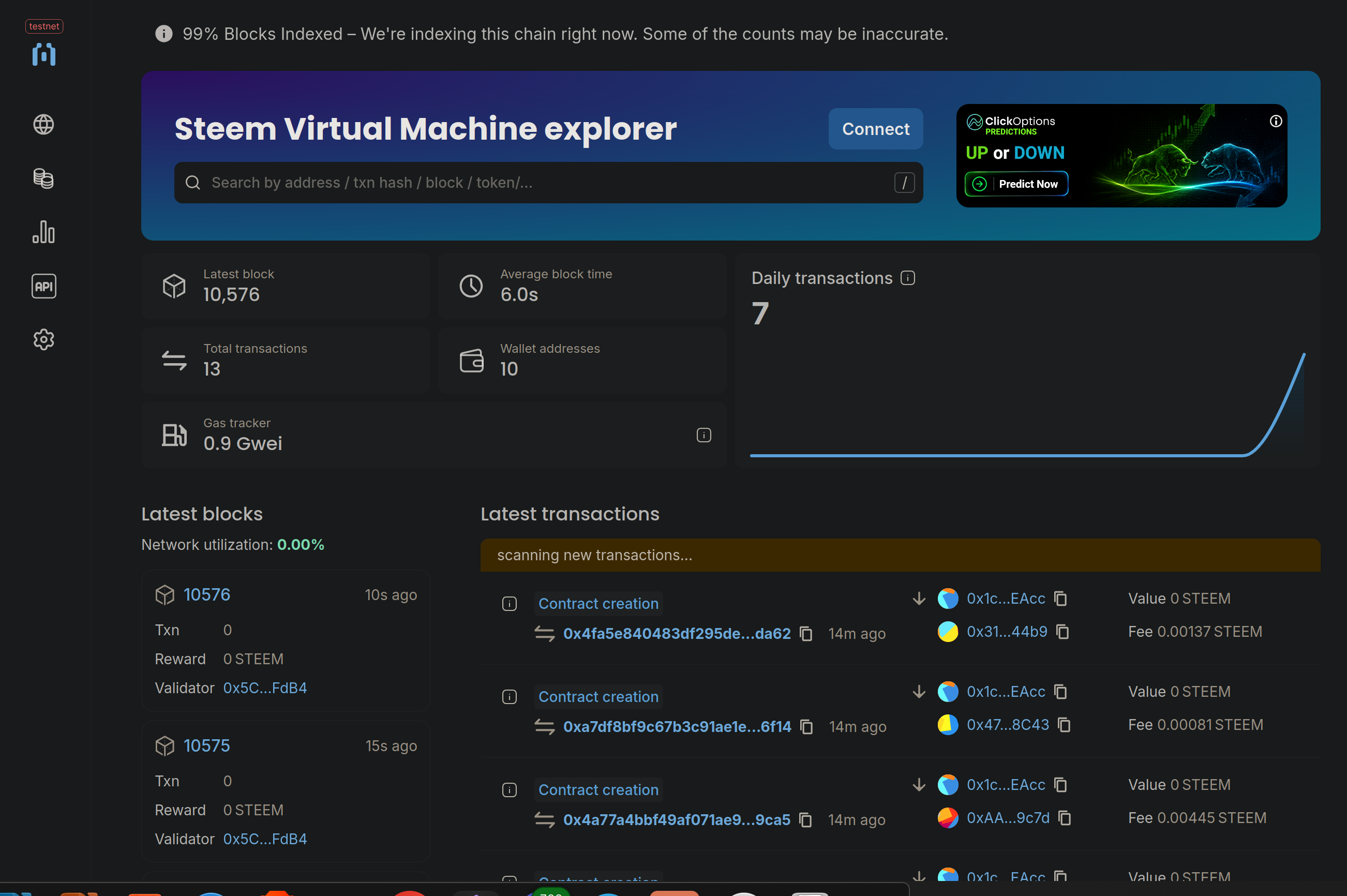Click Predict Now in the ClickOptions ad
Screen dimensions: 1347x896
[1016, 184]
